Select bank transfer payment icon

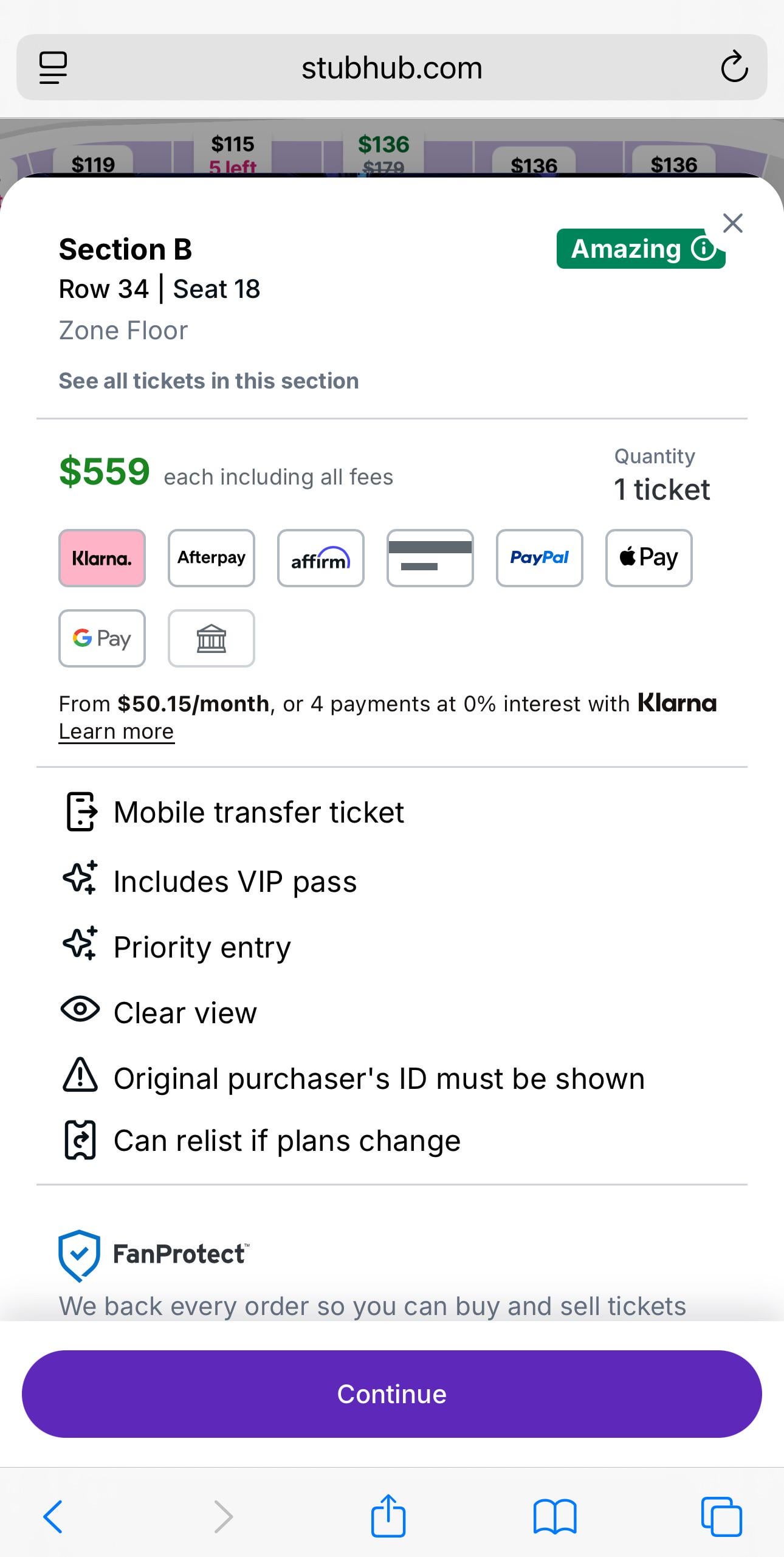coord(211,638)
